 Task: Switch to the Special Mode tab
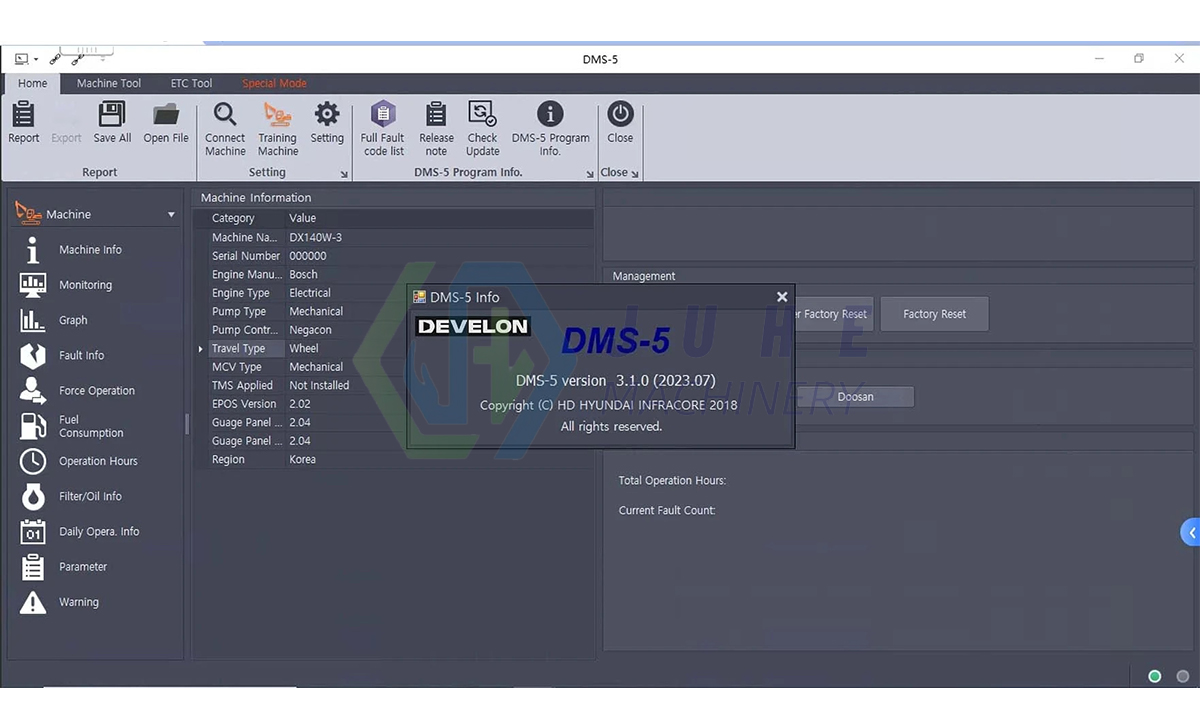274,83
